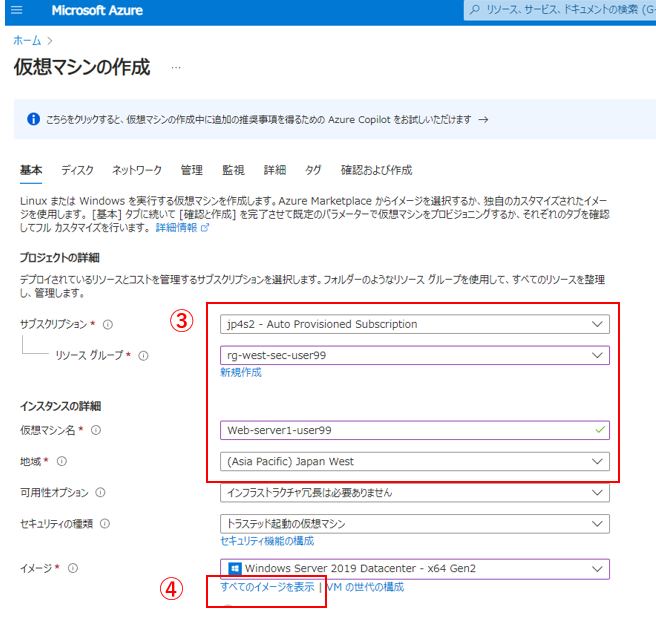Click the arrow in the Azure Copilot banner

point(484,120)
